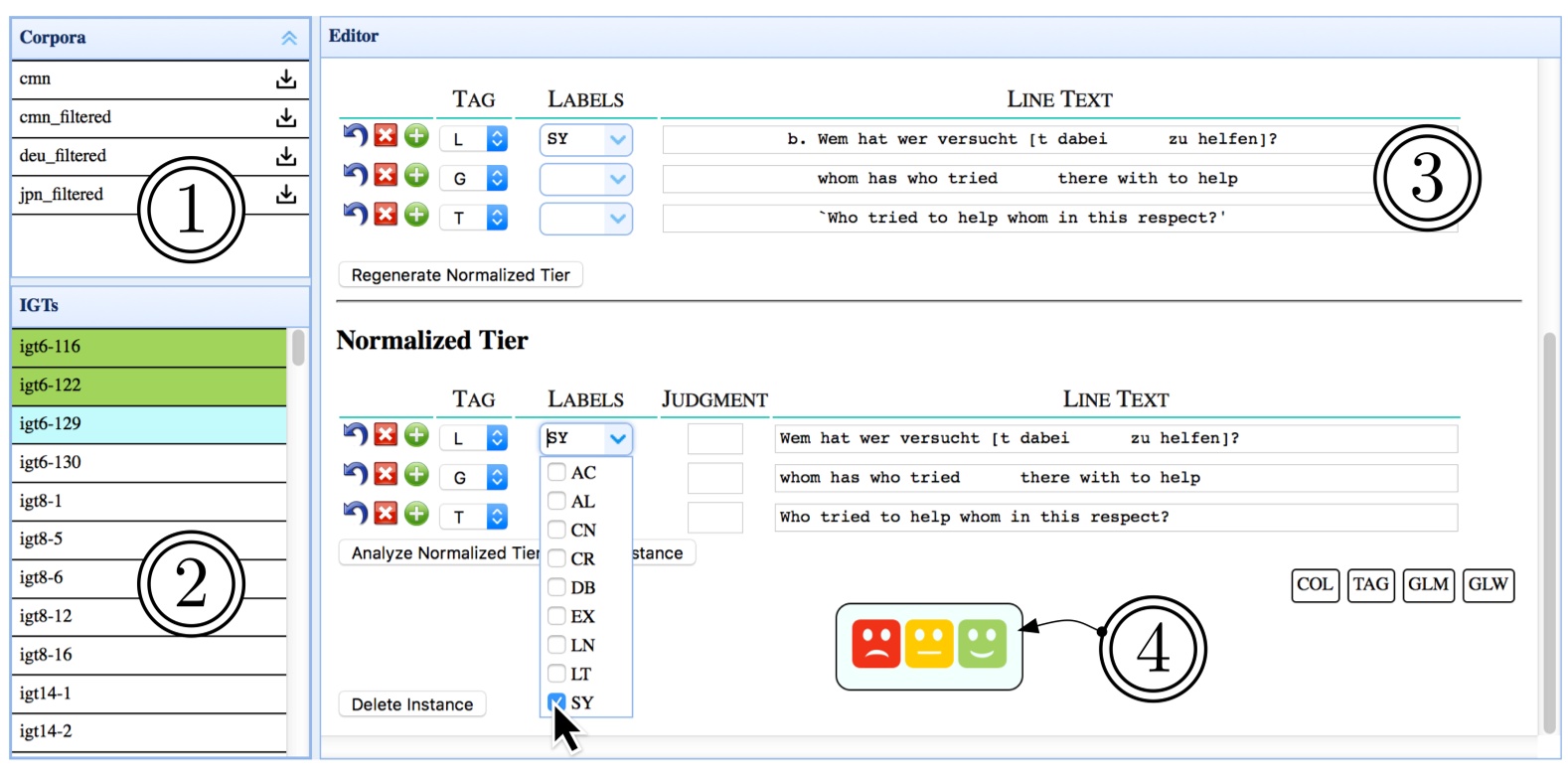This screenshot has height=775, width=1568.
Task: Download the deu_filtered corpus
Action: click(x=286, y=156)
